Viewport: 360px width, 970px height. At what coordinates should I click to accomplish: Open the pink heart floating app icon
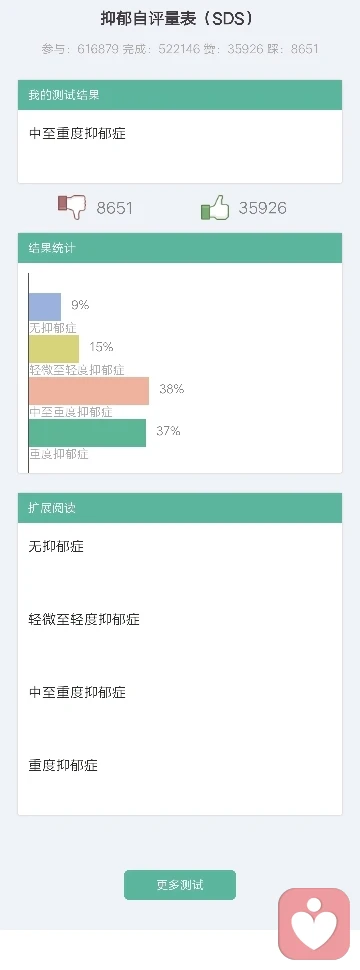pos(314,924)
